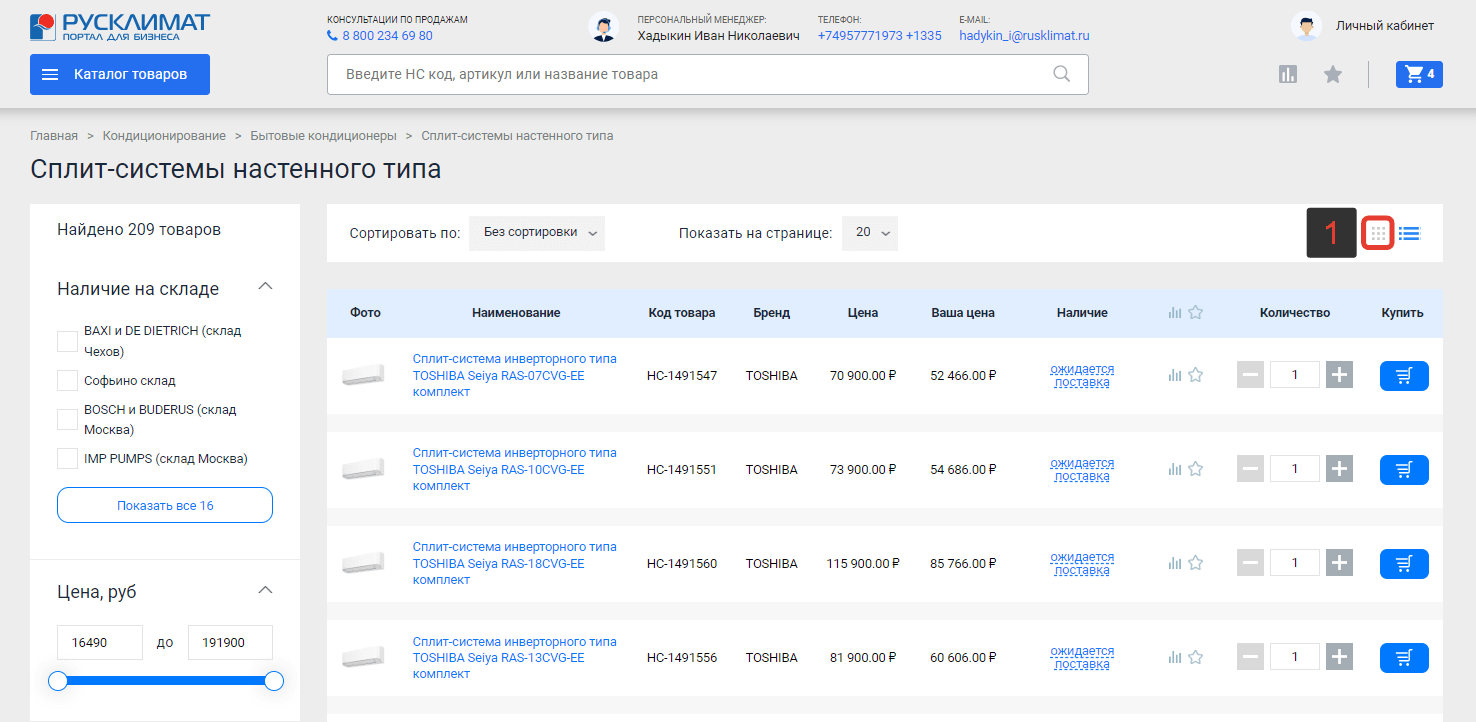Click the personal manager avatar icon
This screenshot has height=722, width=1476.
point(603,27)
